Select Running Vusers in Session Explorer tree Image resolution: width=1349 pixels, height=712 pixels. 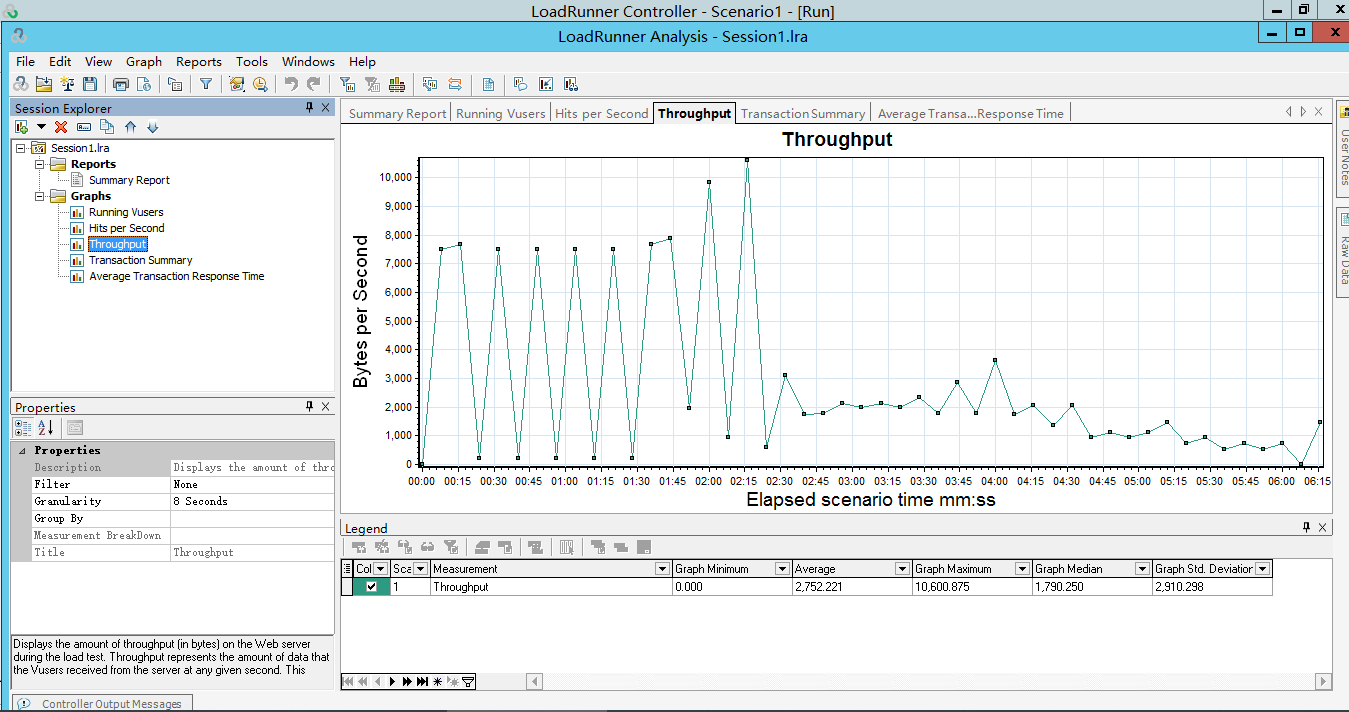click(126, 212)
